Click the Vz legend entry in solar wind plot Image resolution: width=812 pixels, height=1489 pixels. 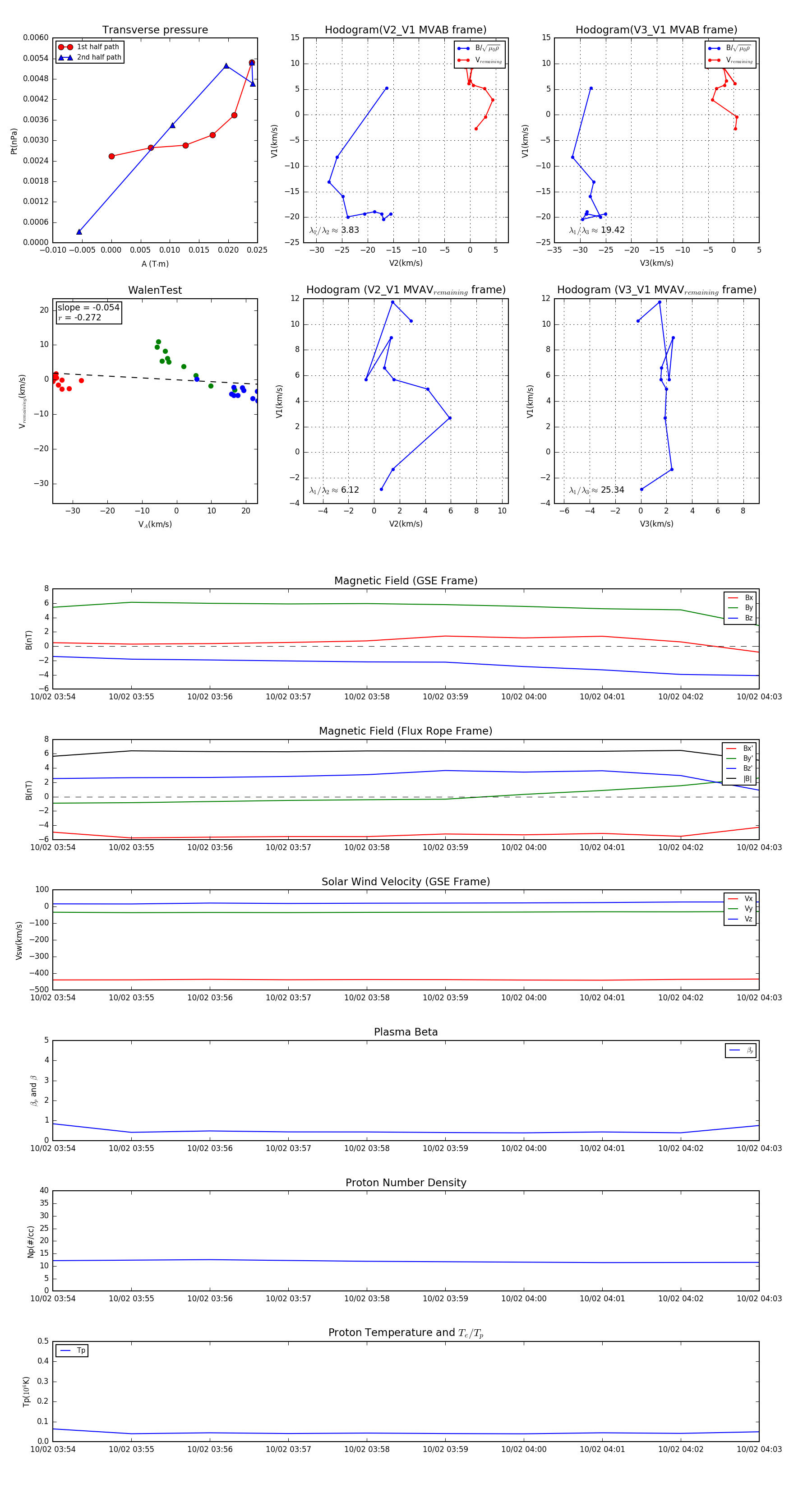point(740,919)
